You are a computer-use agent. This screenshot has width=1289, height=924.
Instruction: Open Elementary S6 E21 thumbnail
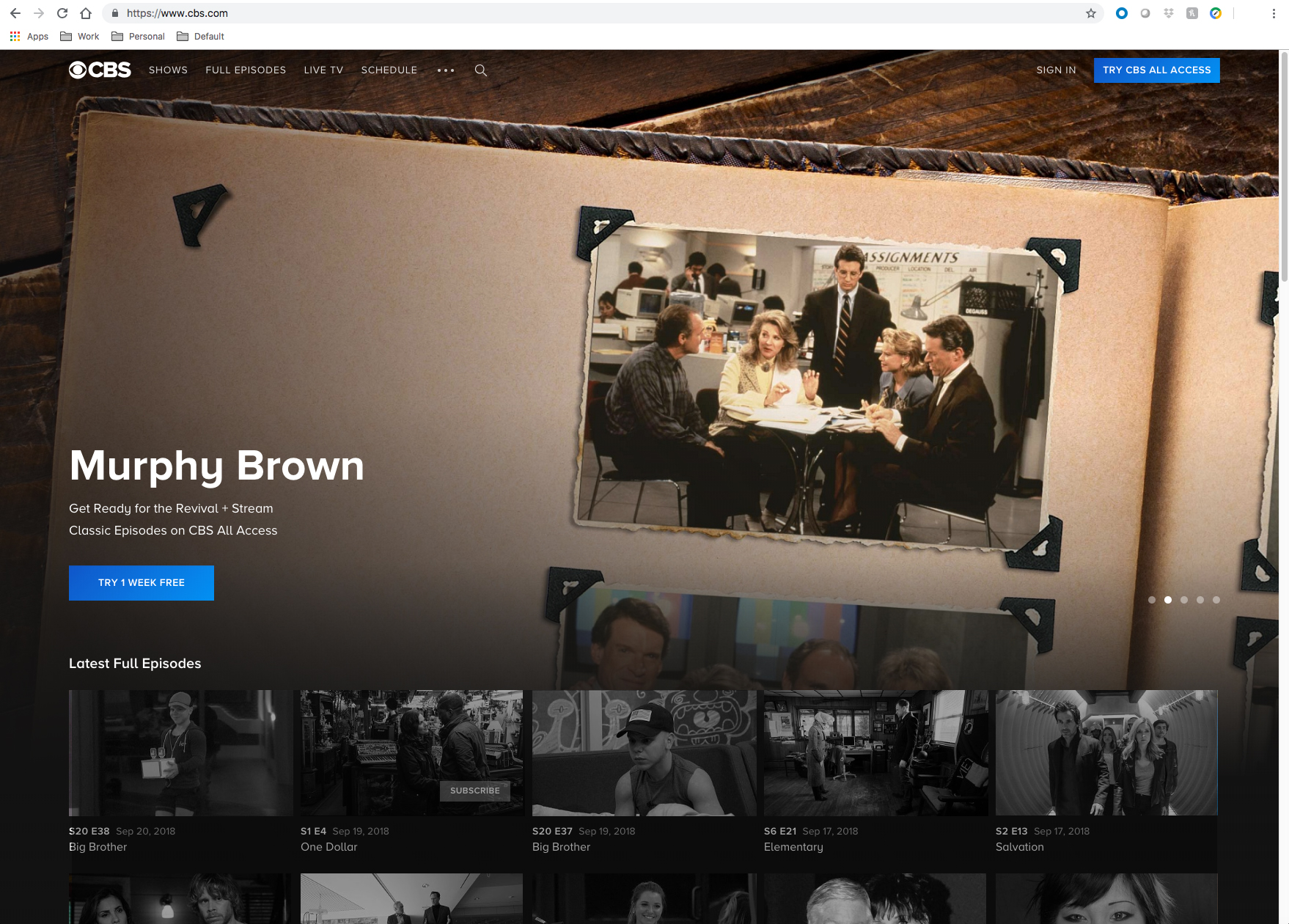[875, 753]
